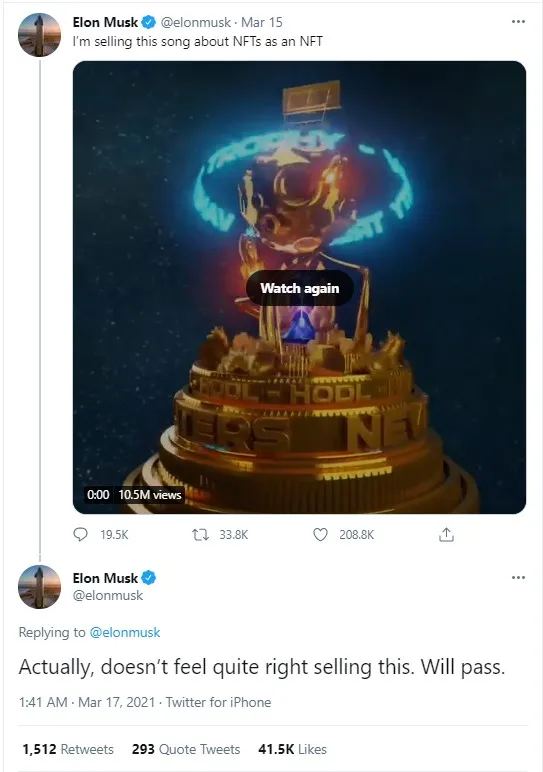Screen dimensions: 543x772
Task: Click the verified badge beside first Elon Musk name
Action: click(x=149, y=22)
